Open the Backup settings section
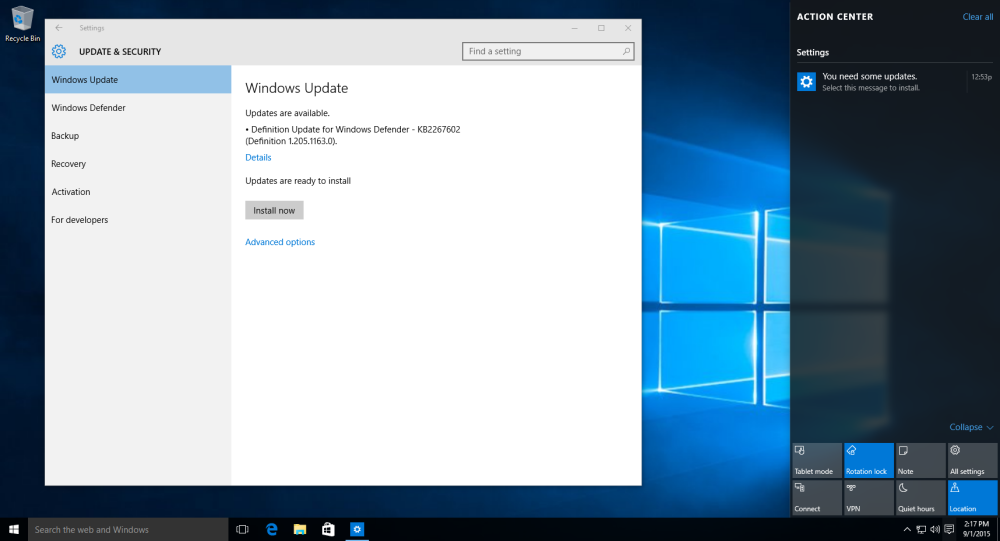The image size is (1000, 541). tap(138, 136)
